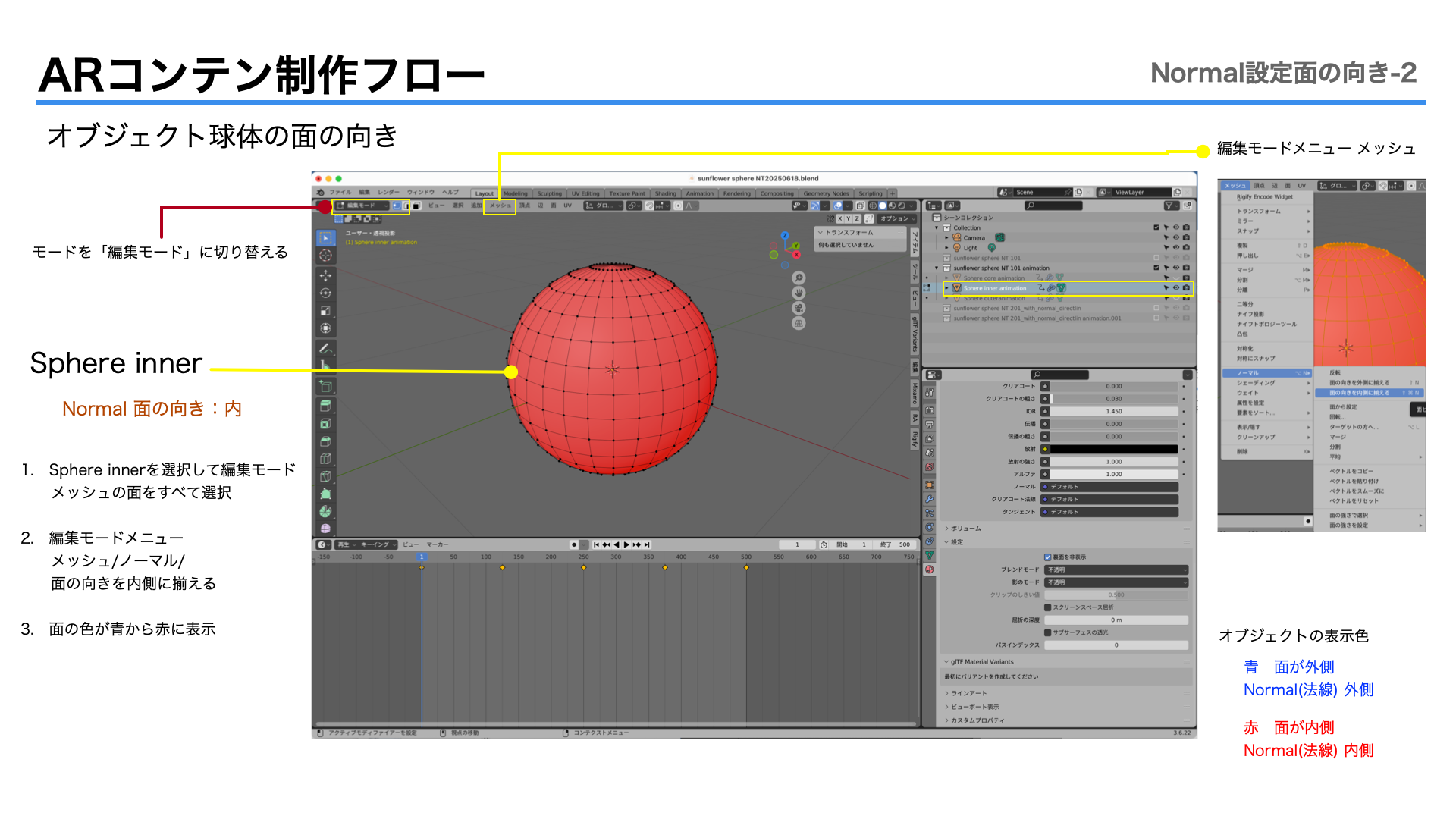Collapse the 設定 panel

pos(953,542)
